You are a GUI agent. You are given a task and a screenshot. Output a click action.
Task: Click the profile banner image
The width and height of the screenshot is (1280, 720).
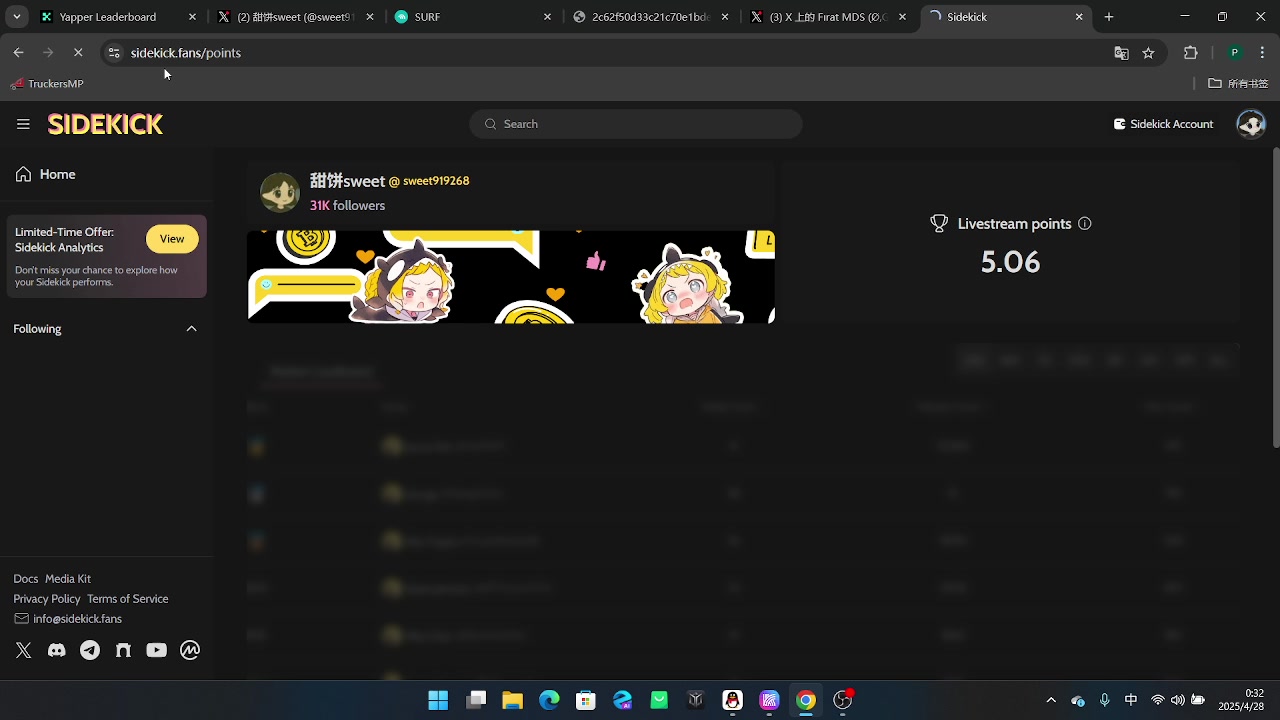[511, 277]
